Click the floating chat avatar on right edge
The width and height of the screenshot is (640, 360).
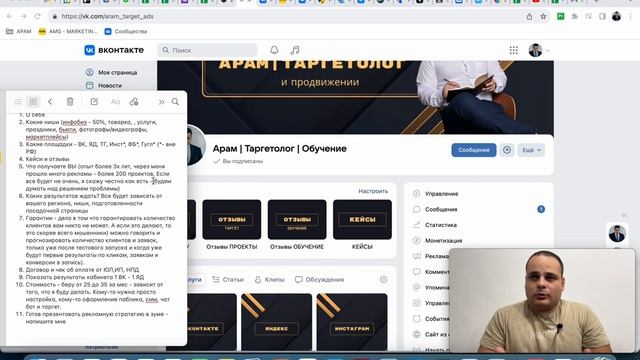click(x=617, y=234)
